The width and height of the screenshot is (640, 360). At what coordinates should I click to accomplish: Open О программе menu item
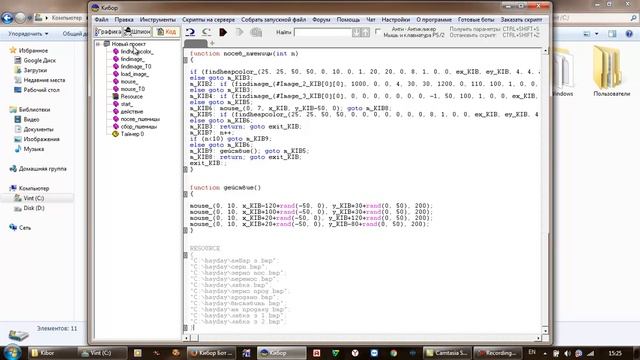[x=433, y=20]
